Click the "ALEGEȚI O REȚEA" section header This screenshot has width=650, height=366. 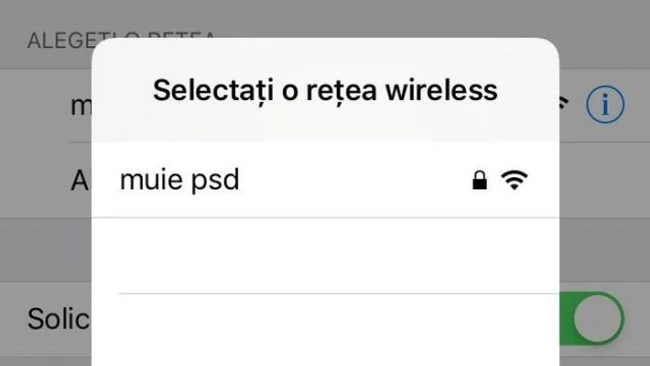coord(121,41)
